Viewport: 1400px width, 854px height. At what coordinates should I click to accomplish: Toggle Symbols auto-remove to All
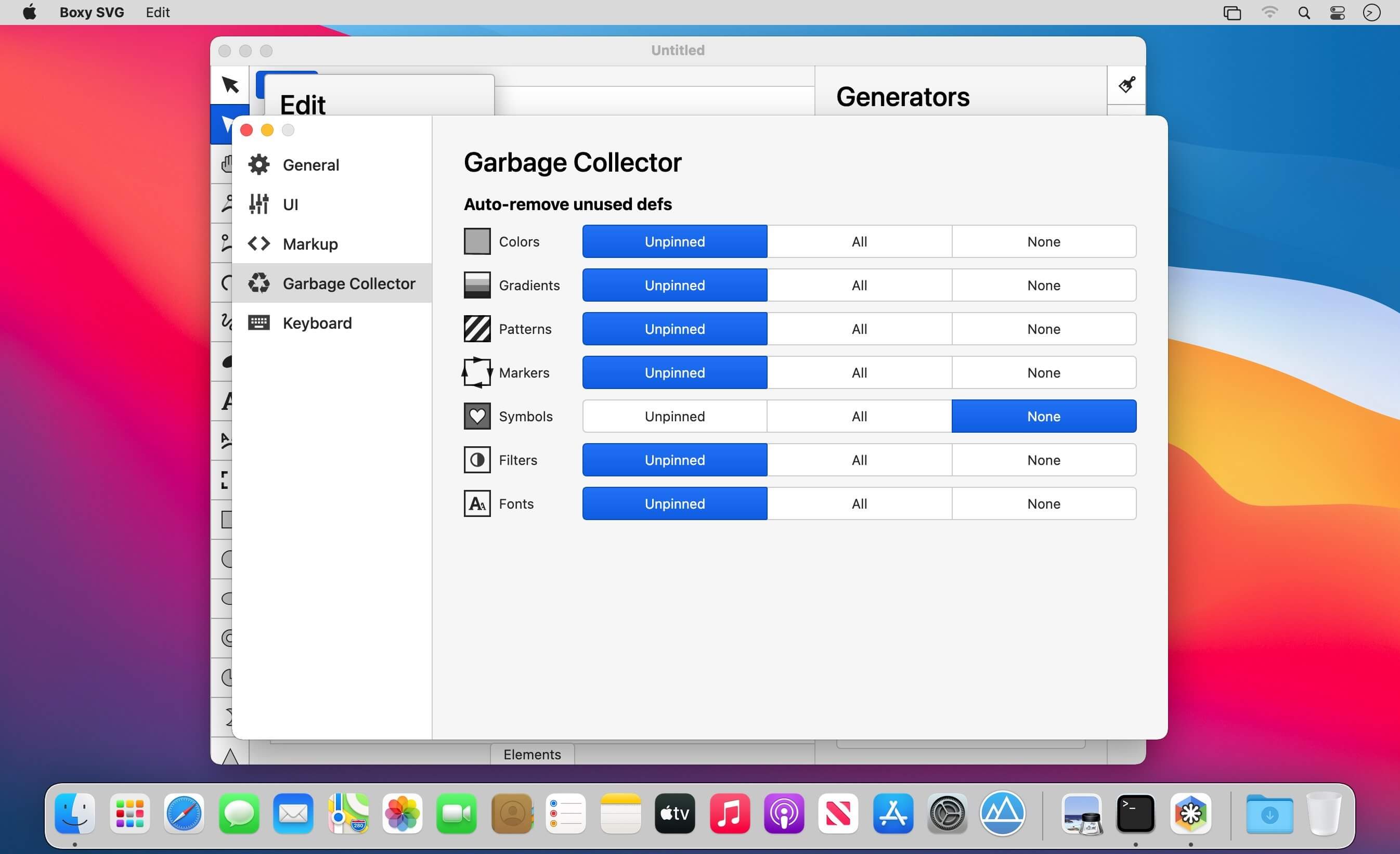[x=858, y=416]
